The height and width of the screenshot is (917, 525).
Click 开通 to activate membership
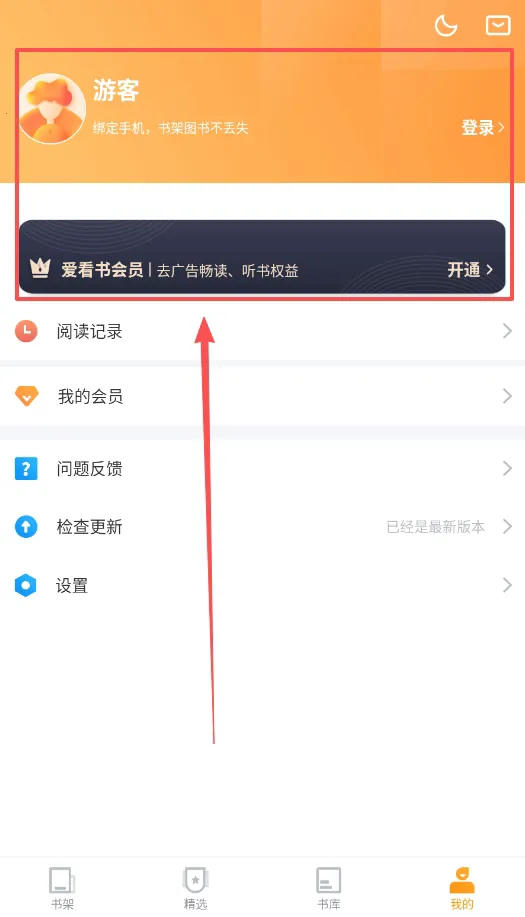[470, 270]
